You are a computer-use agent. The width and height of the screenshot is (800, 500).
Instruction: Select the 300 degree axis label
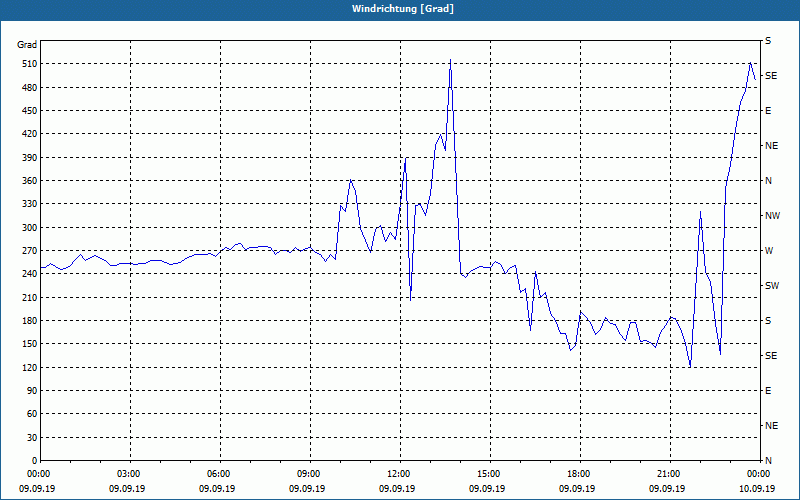(x=30, y=228)
